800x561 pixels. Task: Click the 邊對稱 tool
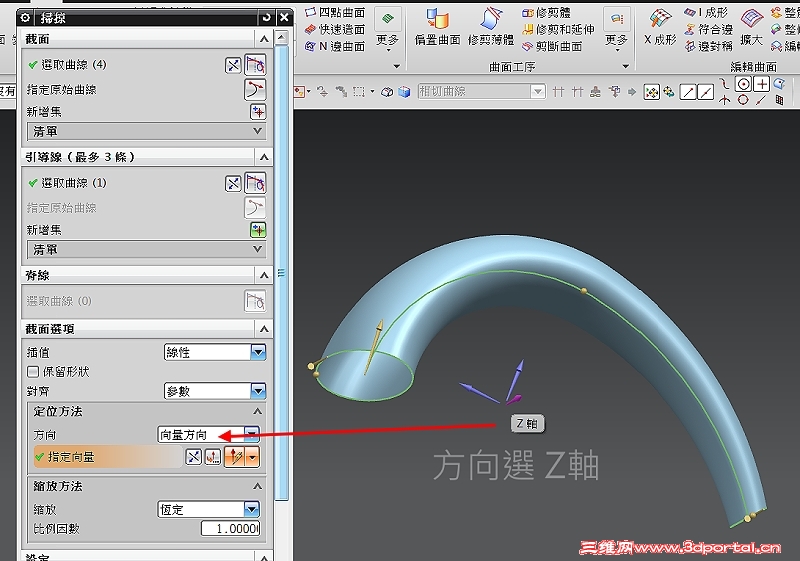(x=709, y=46)
